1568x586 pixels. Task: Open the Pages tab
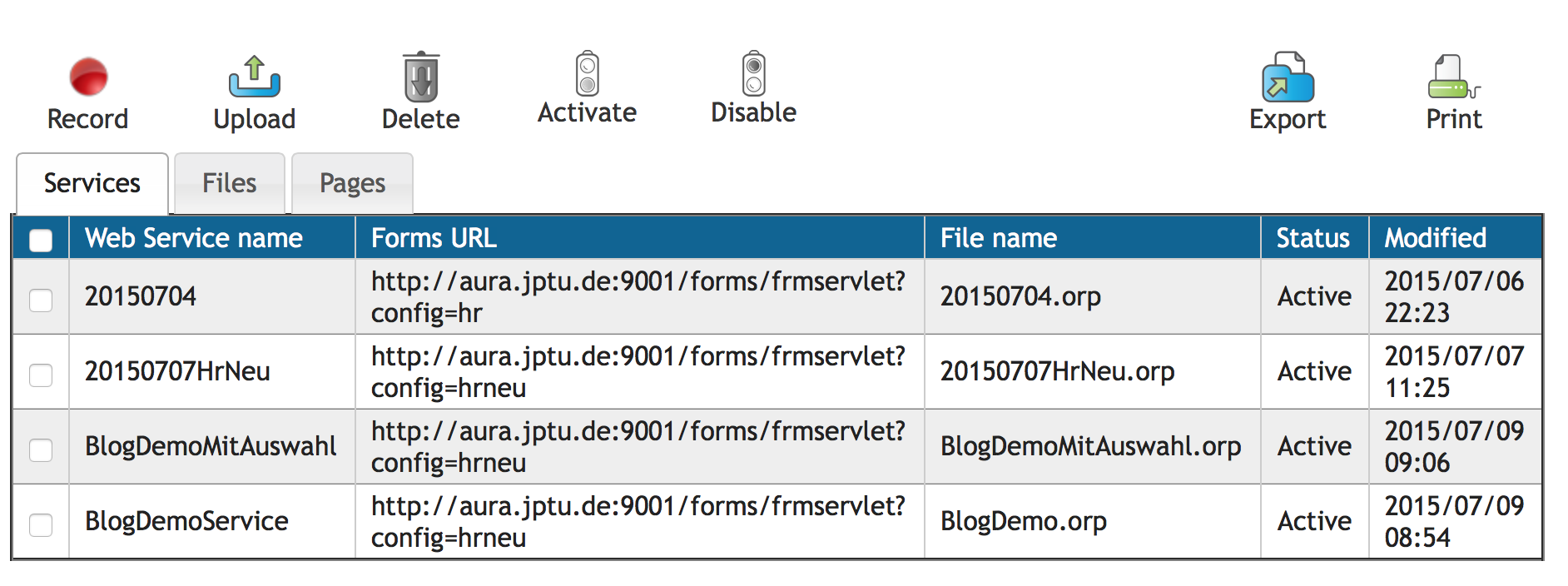pos(352,183)
